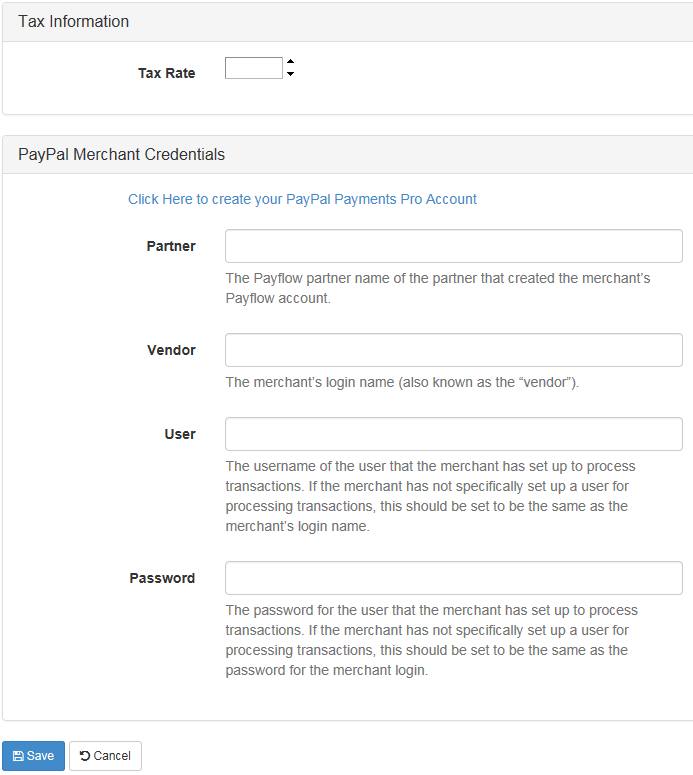The image size is (693, 775).
Task: Click the PayPal Merchant Credentials heading
Action: point(121,154)
